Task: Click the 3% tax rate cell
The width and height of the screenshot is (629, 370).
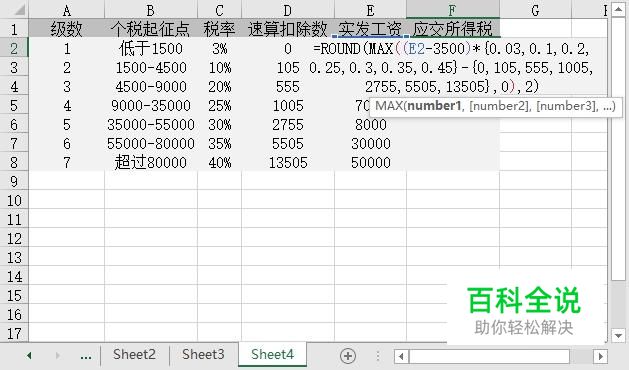Action: coord(219,48)
